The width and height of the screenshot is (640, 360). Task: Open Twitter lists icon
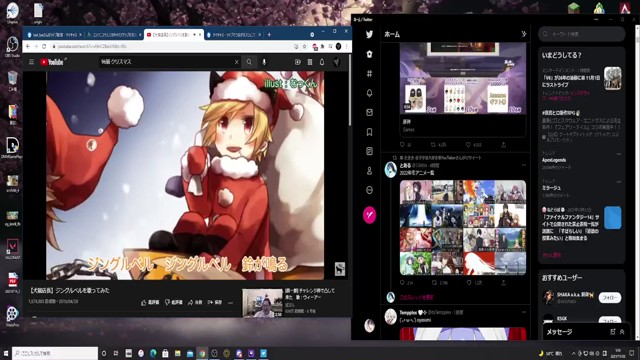tap(369, 151)
